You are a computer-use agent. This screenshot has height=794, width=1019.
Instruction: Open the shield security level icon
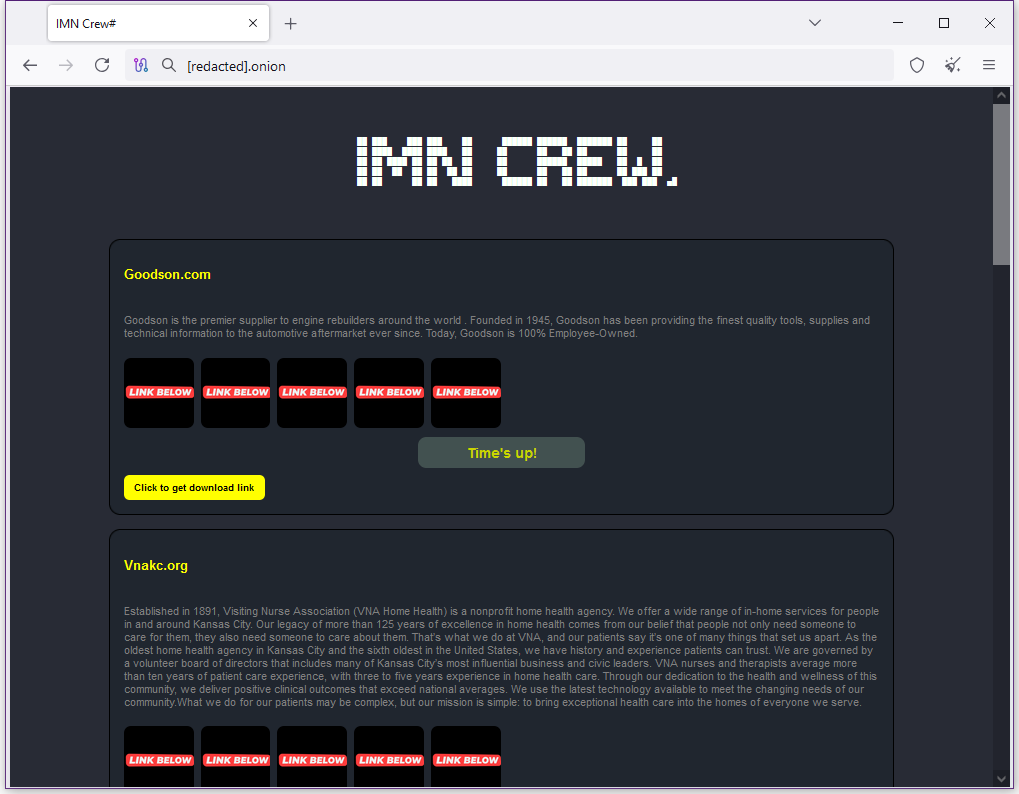[916, 66]
